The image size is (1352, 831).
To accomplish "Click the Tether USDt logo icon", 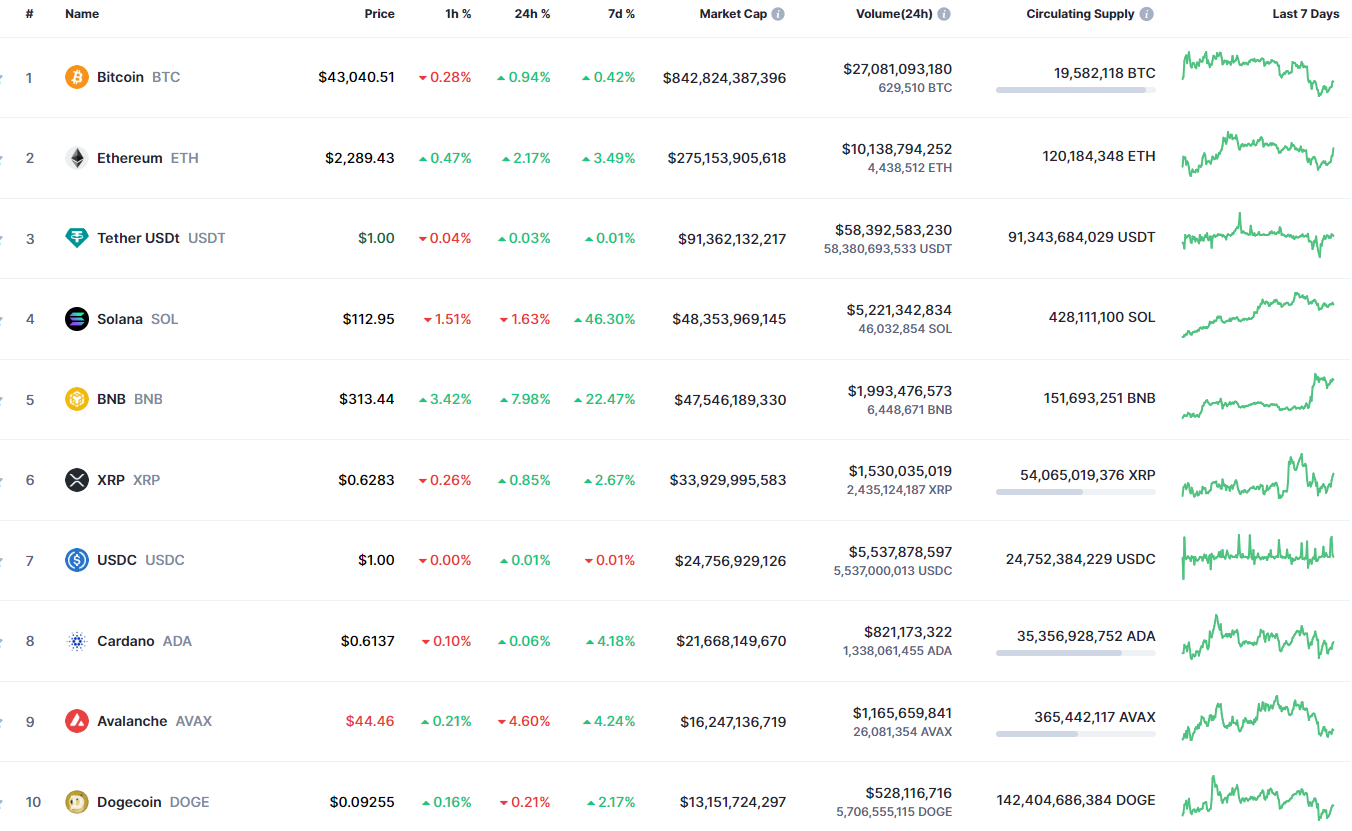I will 77,238.
